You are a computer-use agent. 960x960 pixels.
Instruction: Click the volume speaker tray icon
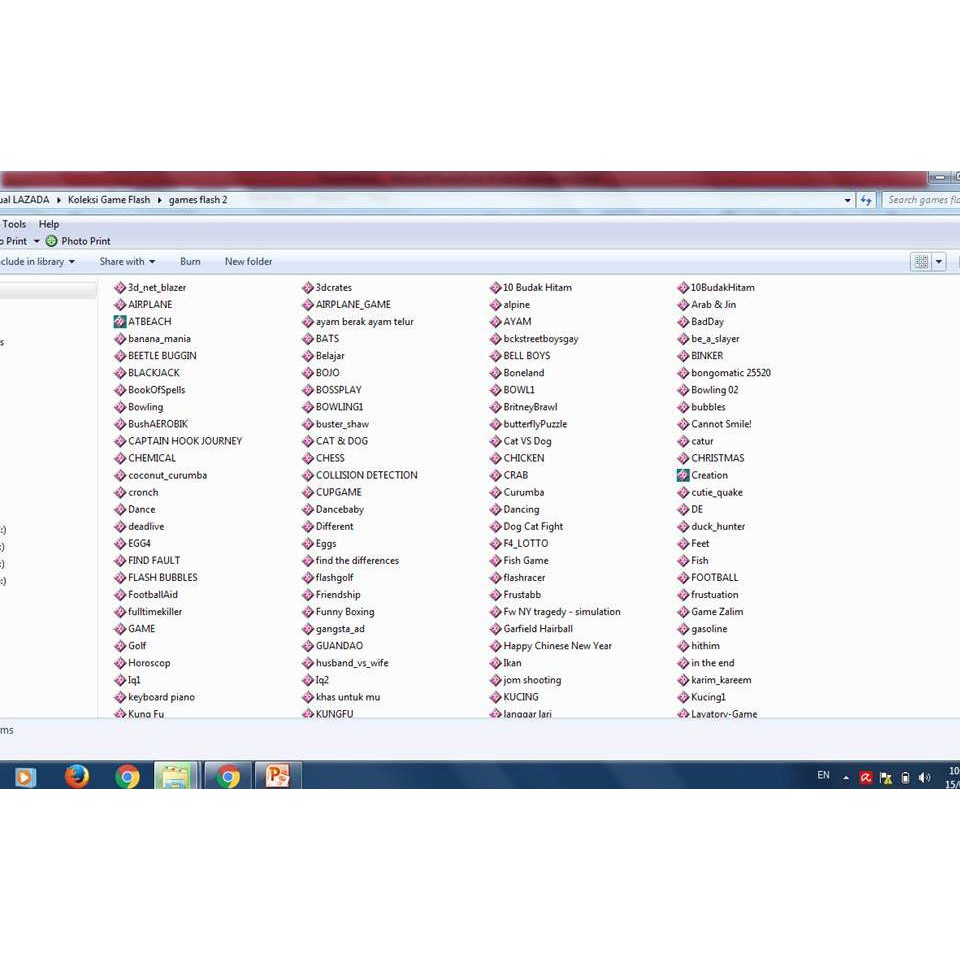click(x=924, y=777)
